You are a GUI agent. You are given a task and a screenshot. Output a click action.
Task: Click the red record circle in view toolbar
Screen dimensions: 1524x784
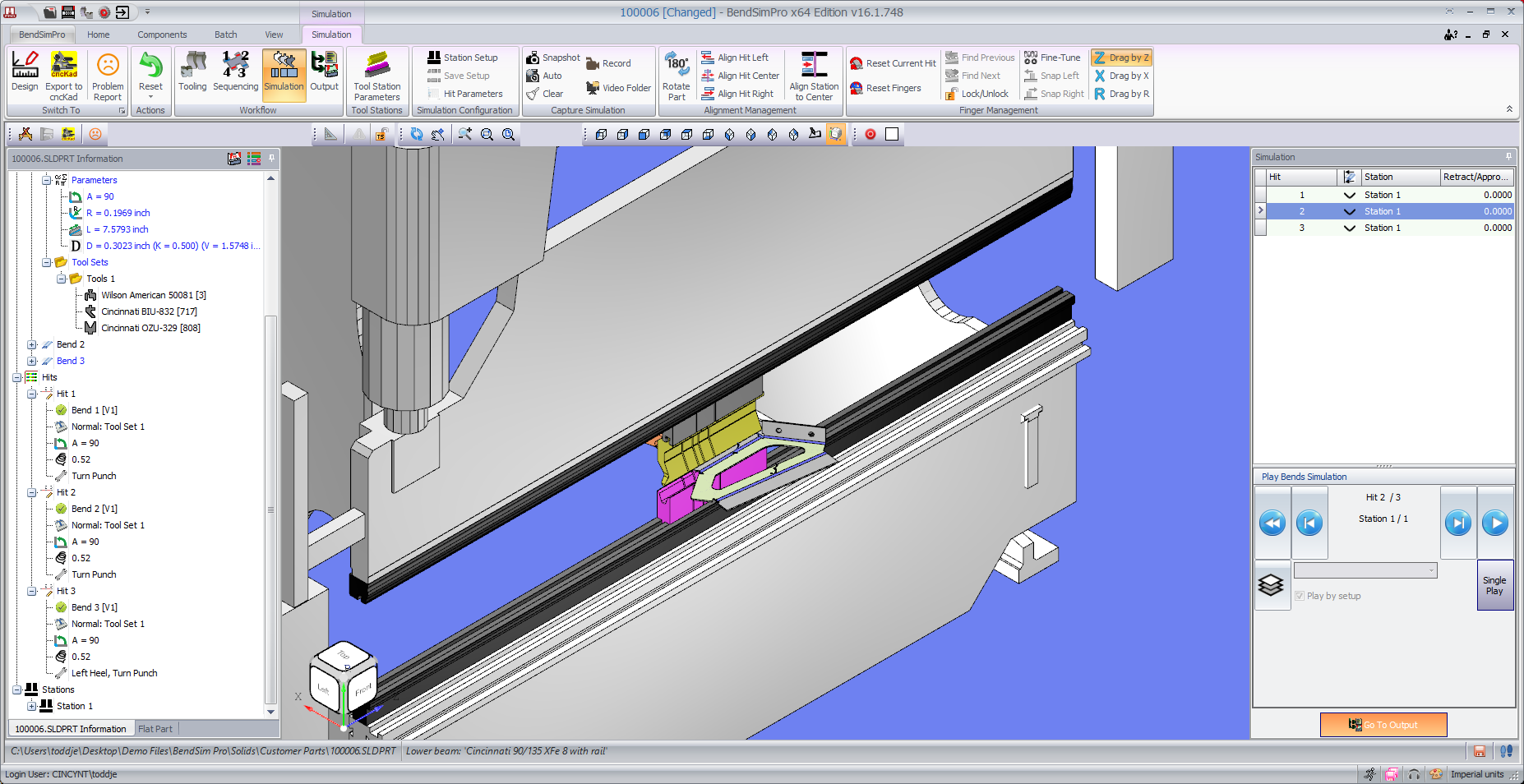coord(871,134)
